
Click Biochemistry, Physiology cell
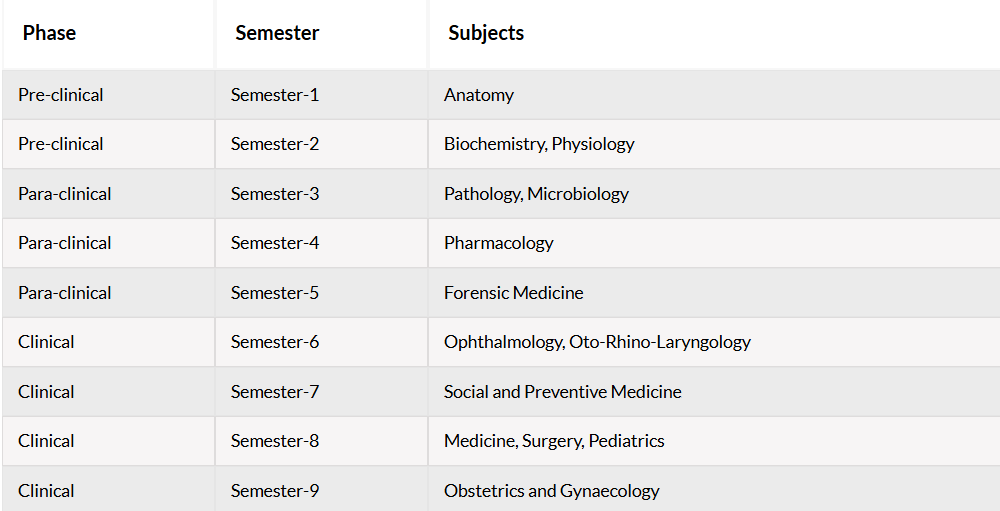(x=714, y=144)
